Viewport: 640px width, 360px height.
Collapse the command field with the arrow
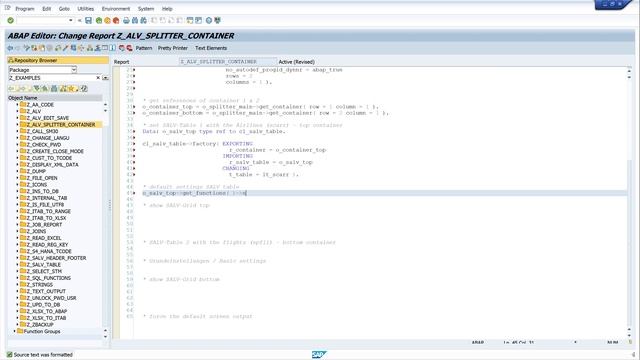click(x=80, y=20)
